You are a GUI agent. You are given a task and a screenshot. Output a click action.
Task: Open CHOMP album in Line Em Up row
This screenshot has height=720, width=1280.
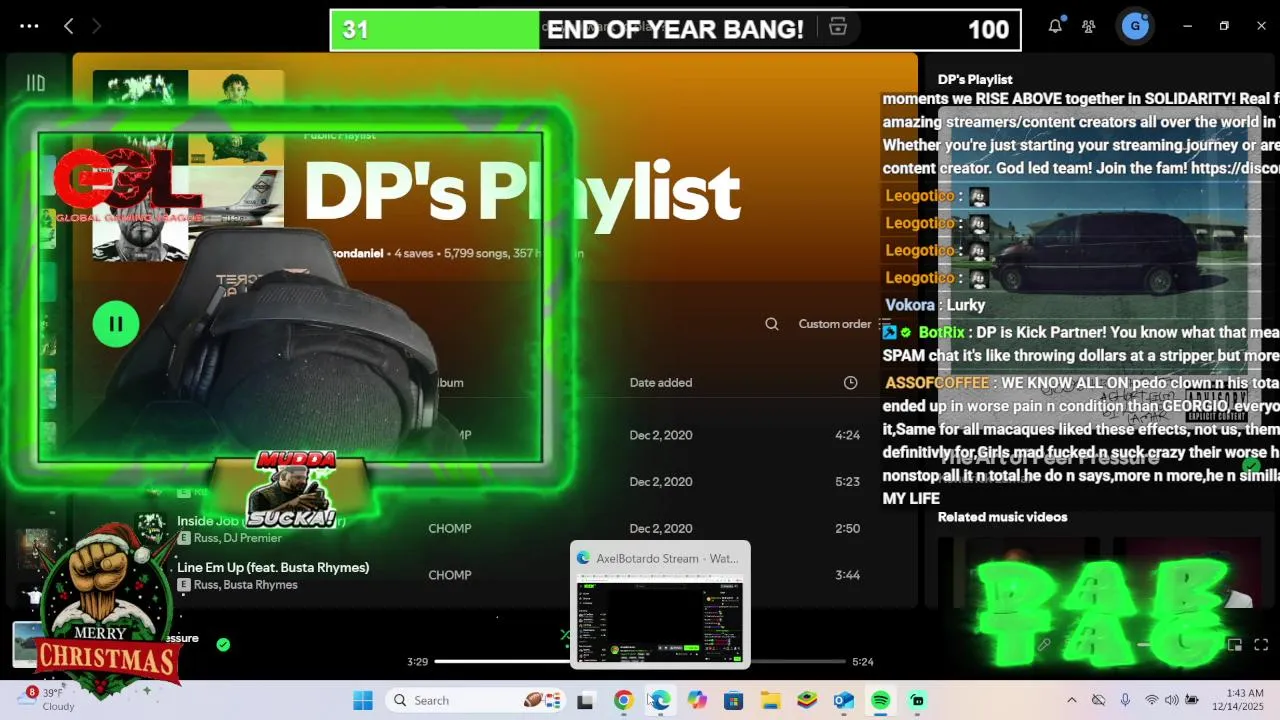click(x=450, y=575)
